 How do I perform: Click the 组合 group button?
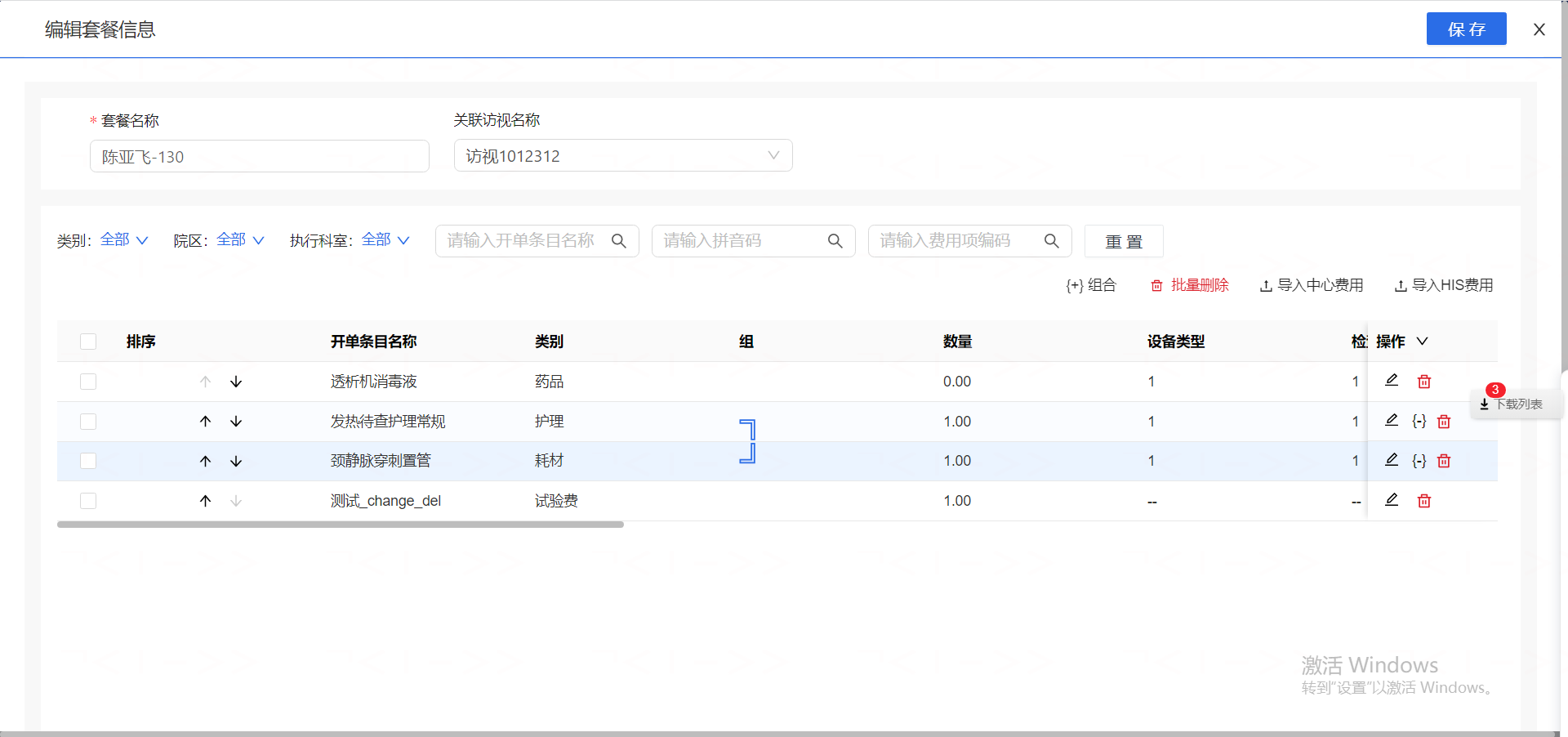click(1091, 285)
